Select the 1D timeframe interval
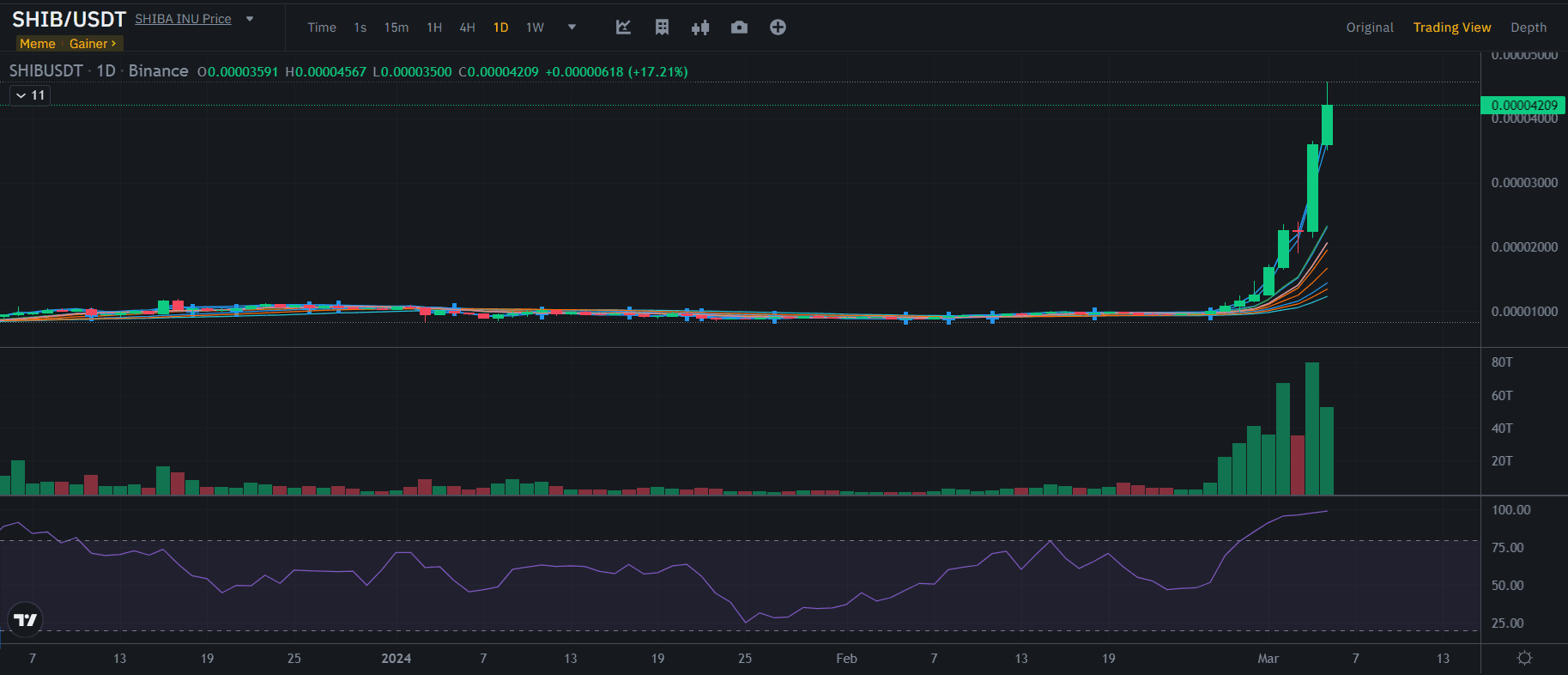 click(500, 27)
